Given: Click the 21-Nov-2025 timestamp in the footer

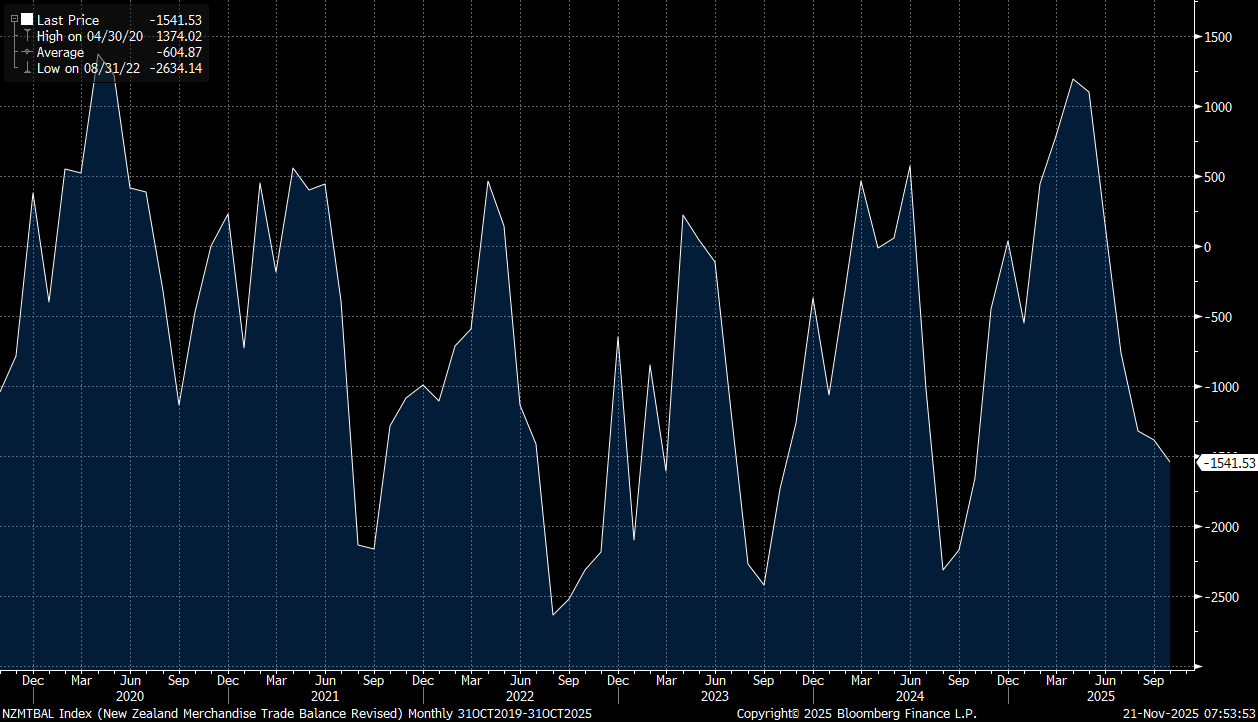Looking at the screenshot, I should pos(1185,713).
